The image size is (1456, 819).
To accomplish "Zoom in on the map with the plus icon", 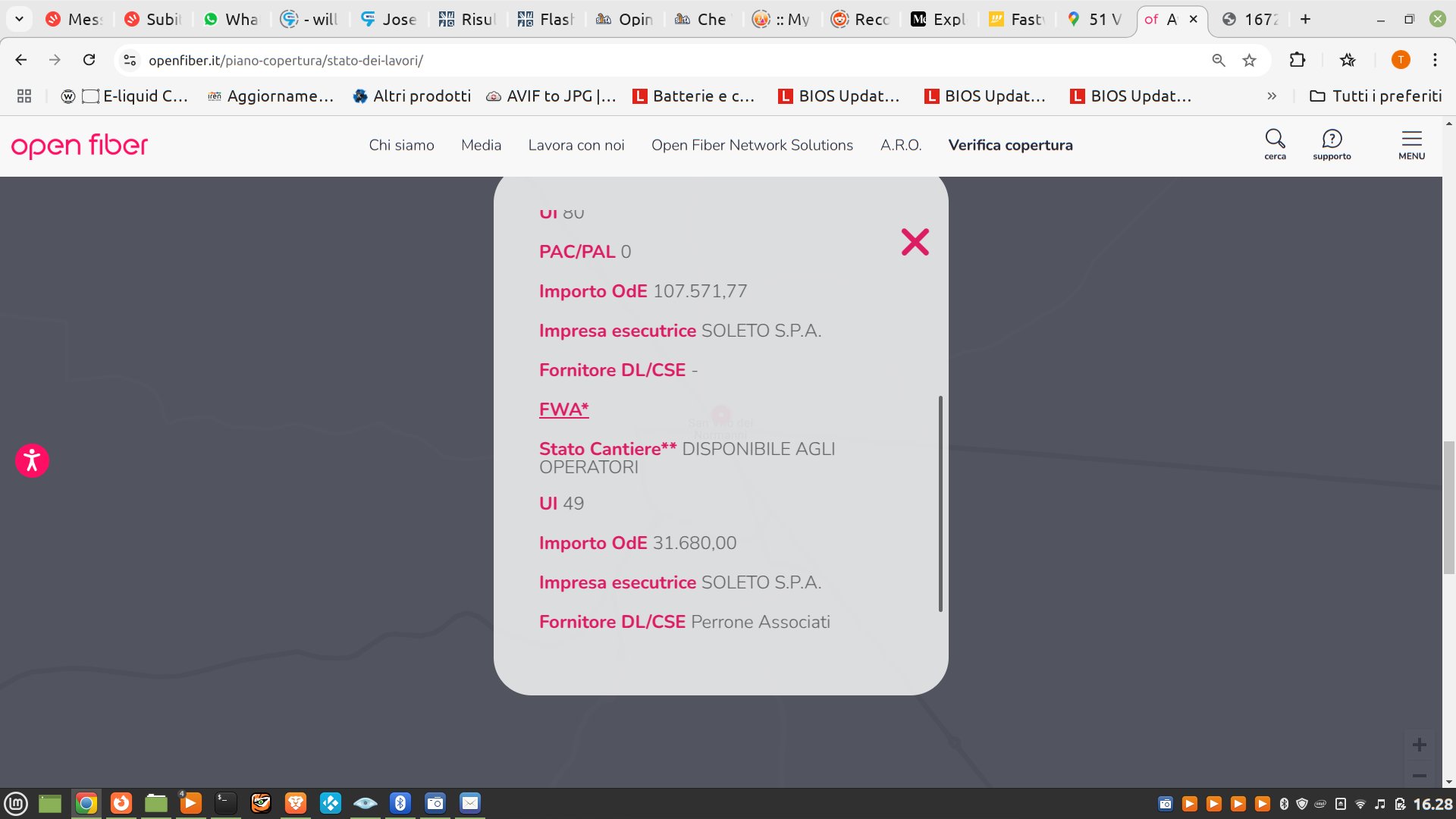I will coord(1420,745).
